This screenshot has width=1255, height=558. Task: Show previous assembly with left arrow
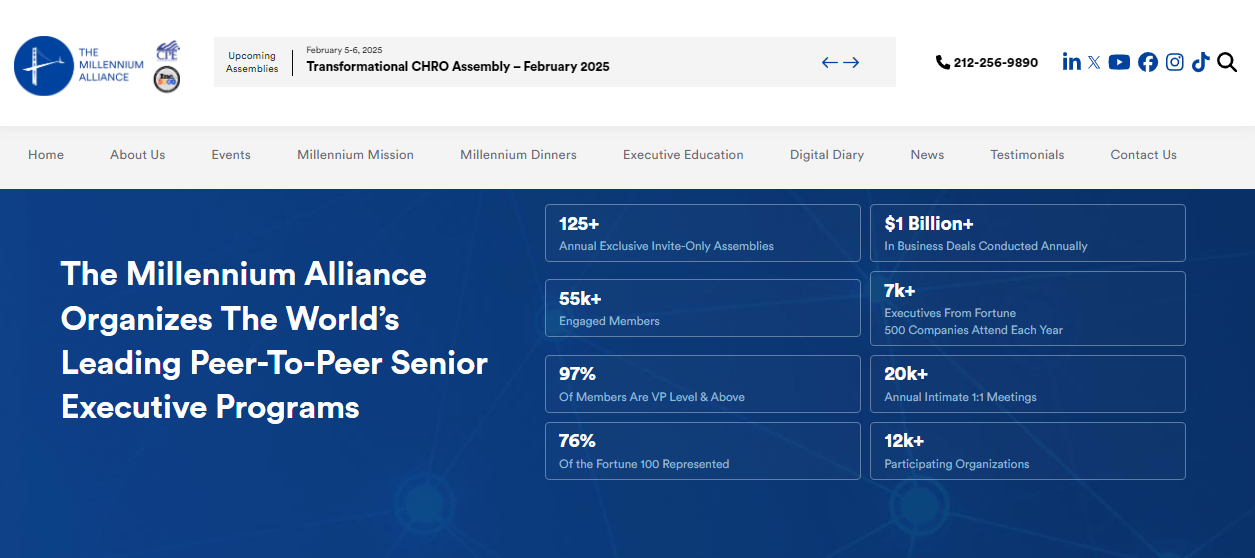coord(829,62)
